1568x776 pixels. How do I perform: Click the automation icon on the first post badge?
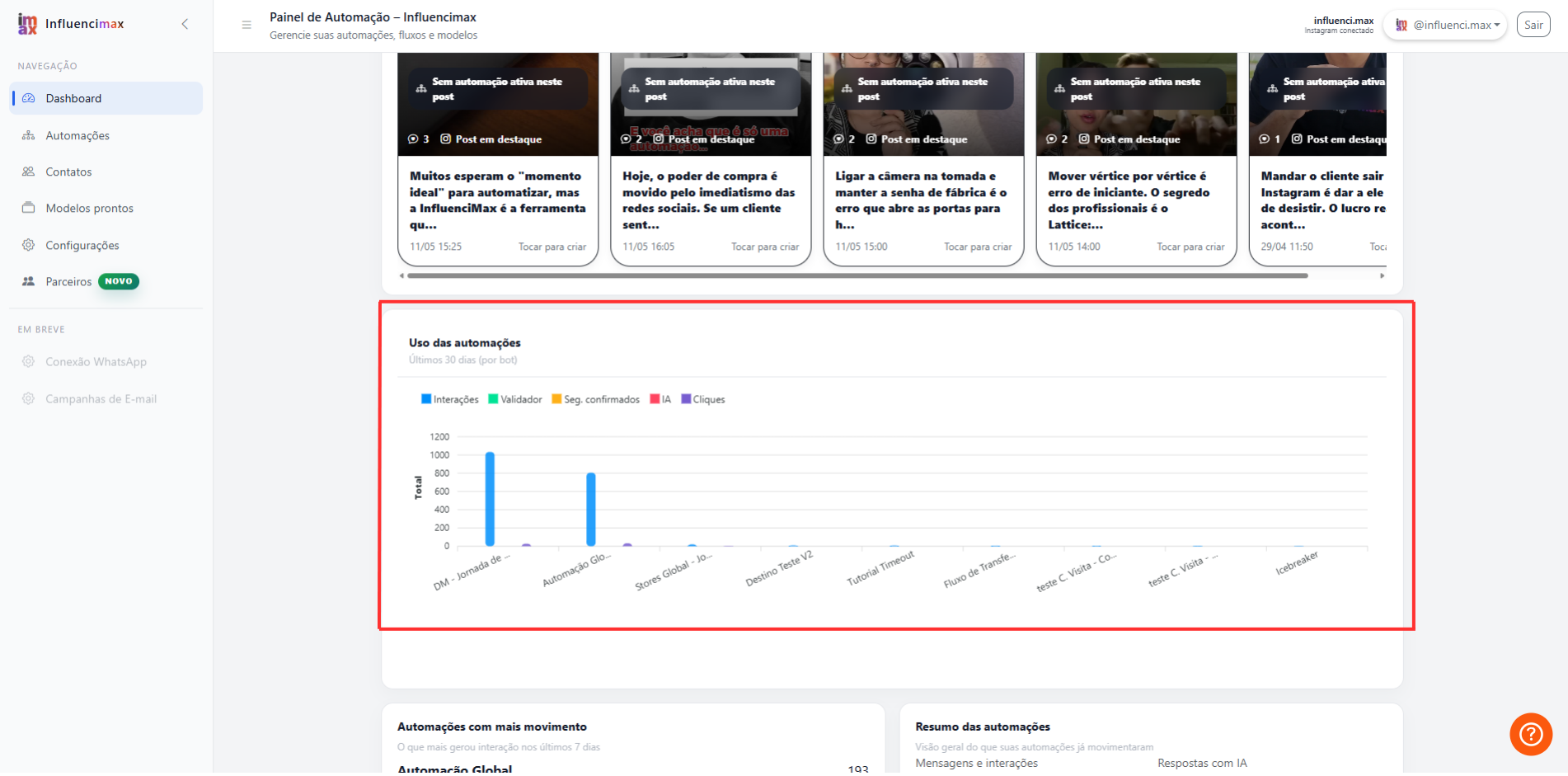[x=421, y=88]
